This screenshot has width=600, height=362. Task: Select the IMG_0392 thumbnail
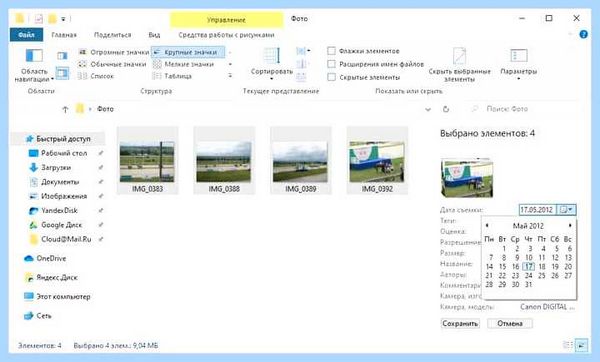(x=377, y=161)
